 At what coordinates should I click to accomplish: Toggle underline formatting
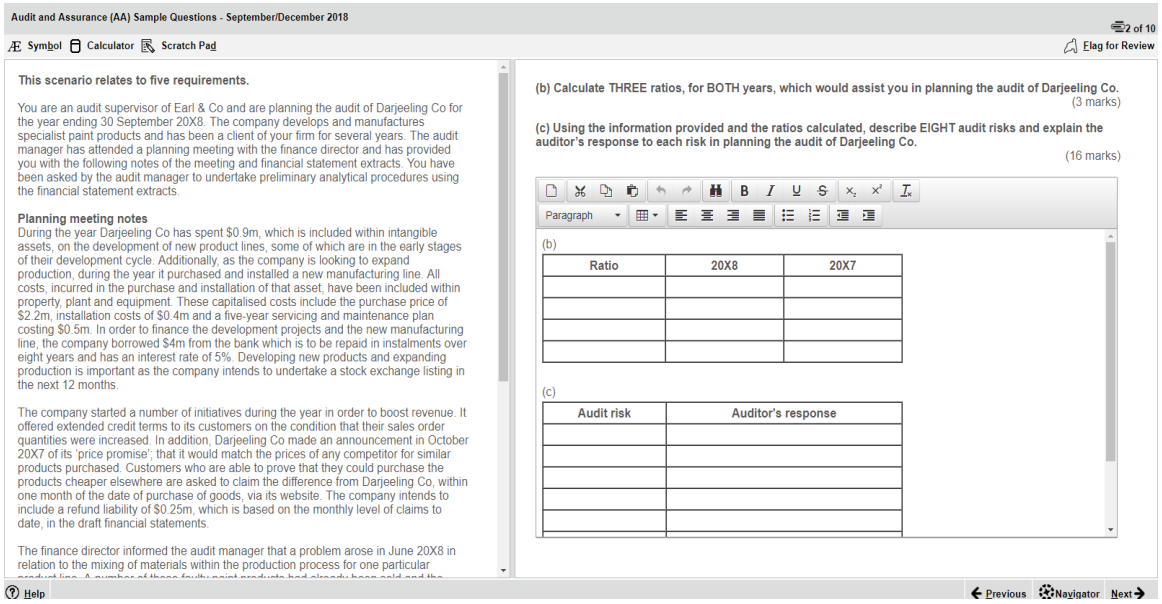pyautogui.click(x=796, y=191)
